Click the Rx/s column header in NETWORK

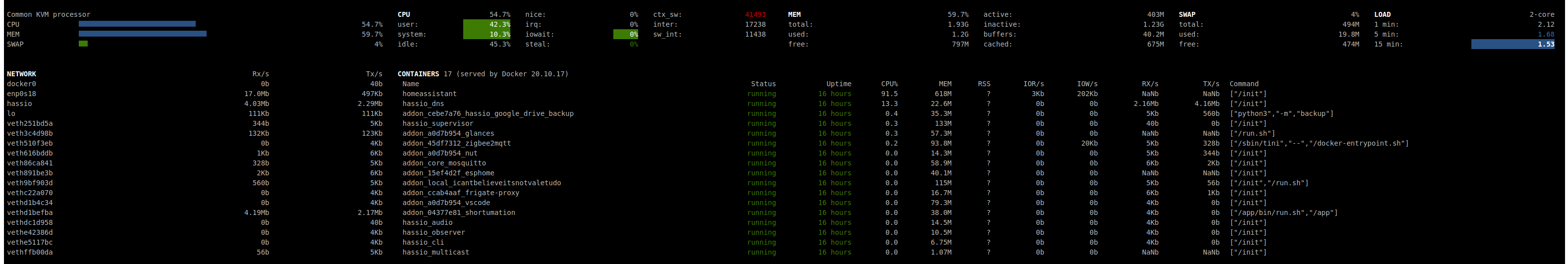coord(261,74)
